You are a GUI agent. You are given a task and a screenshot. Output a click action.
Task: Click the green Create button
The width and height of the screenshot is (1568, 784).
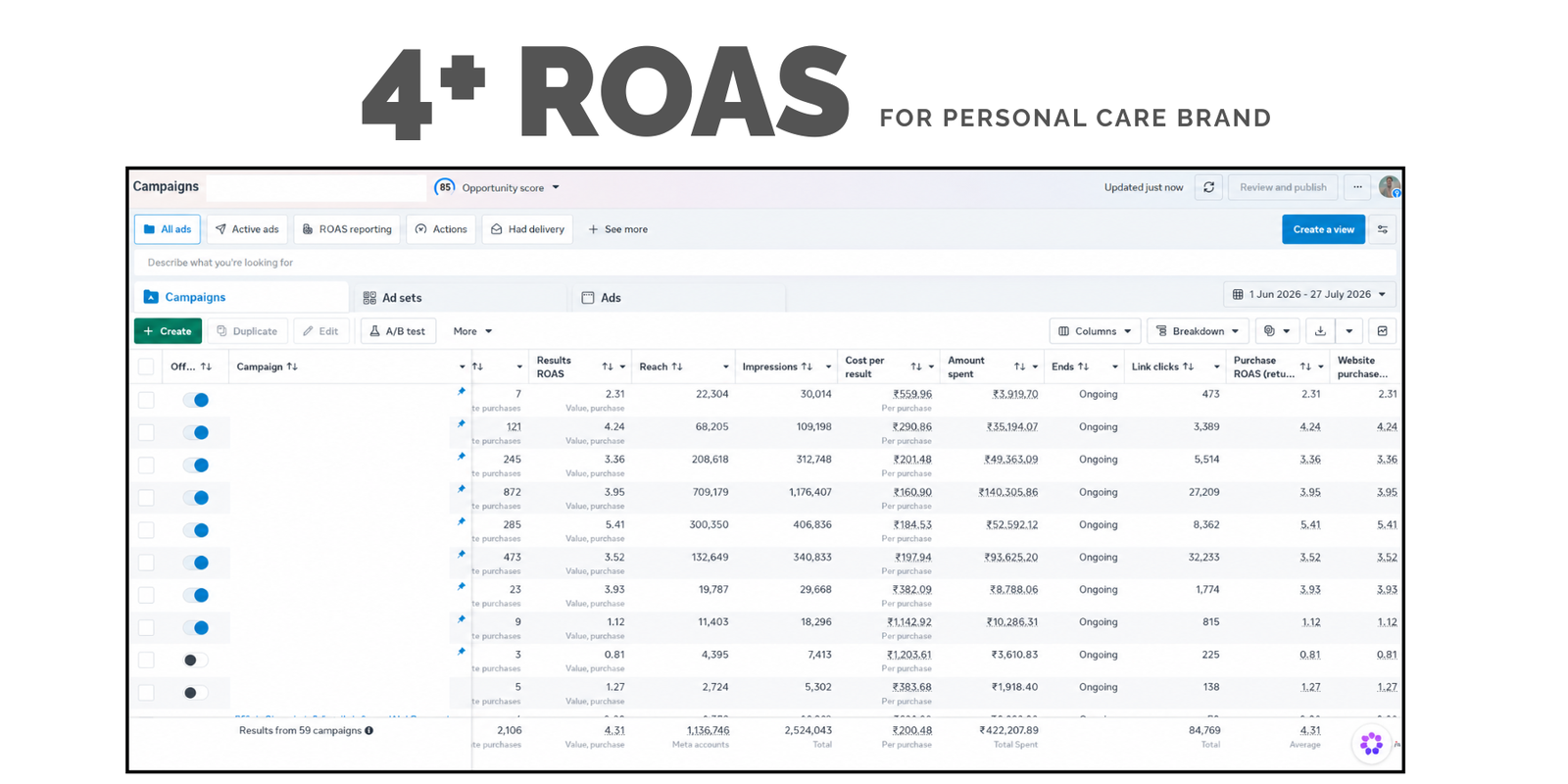click(x=168, y=331)
